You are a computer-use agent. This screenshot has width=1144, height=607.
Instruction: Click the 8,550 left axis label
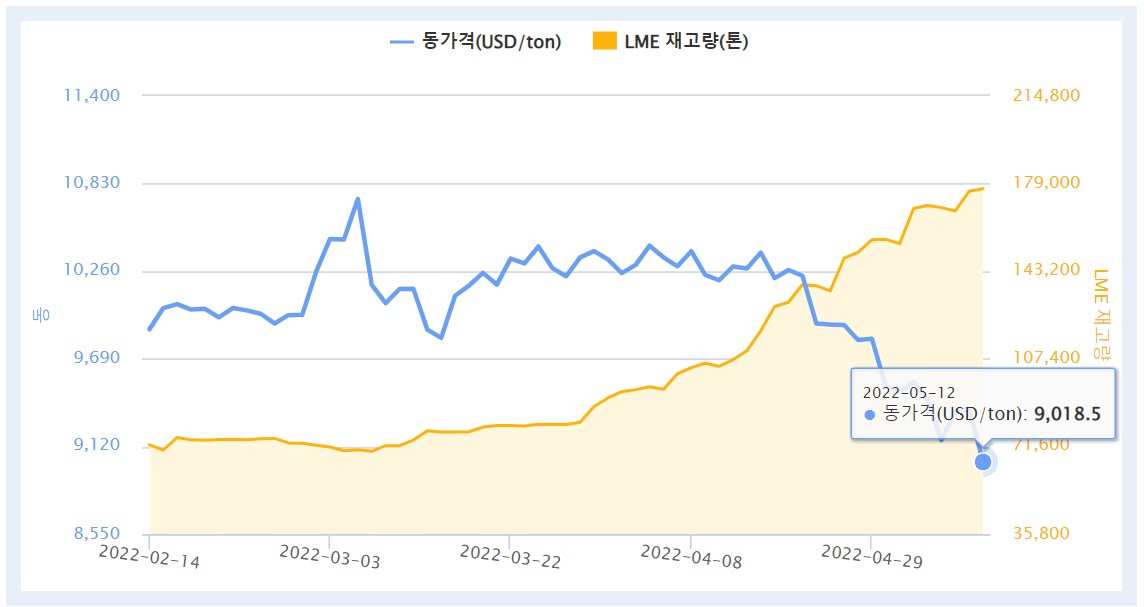click(x=95, y=533)
